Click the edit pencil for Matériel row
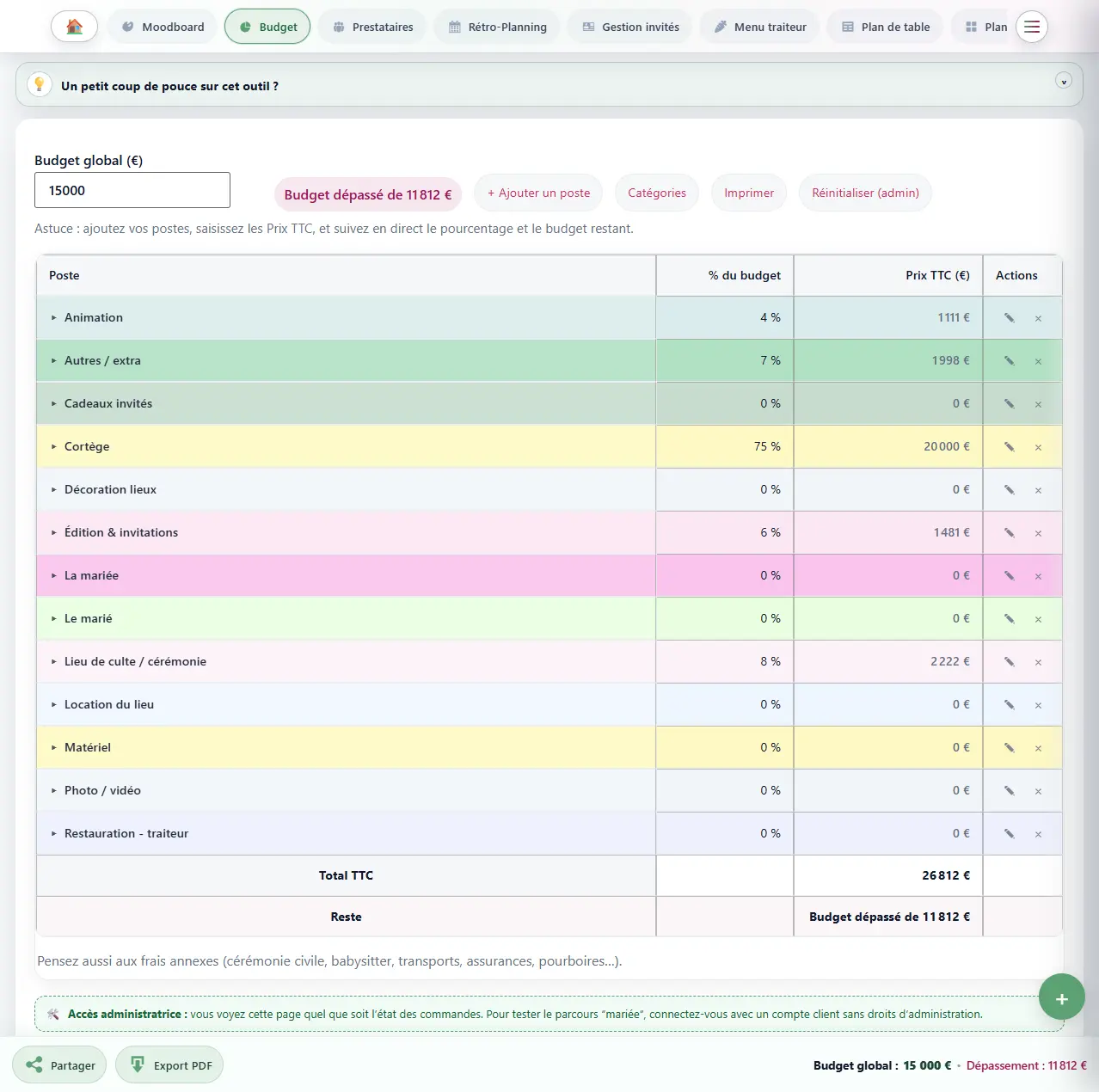The image size is (1099, 1092). (x=1009, y=748)
